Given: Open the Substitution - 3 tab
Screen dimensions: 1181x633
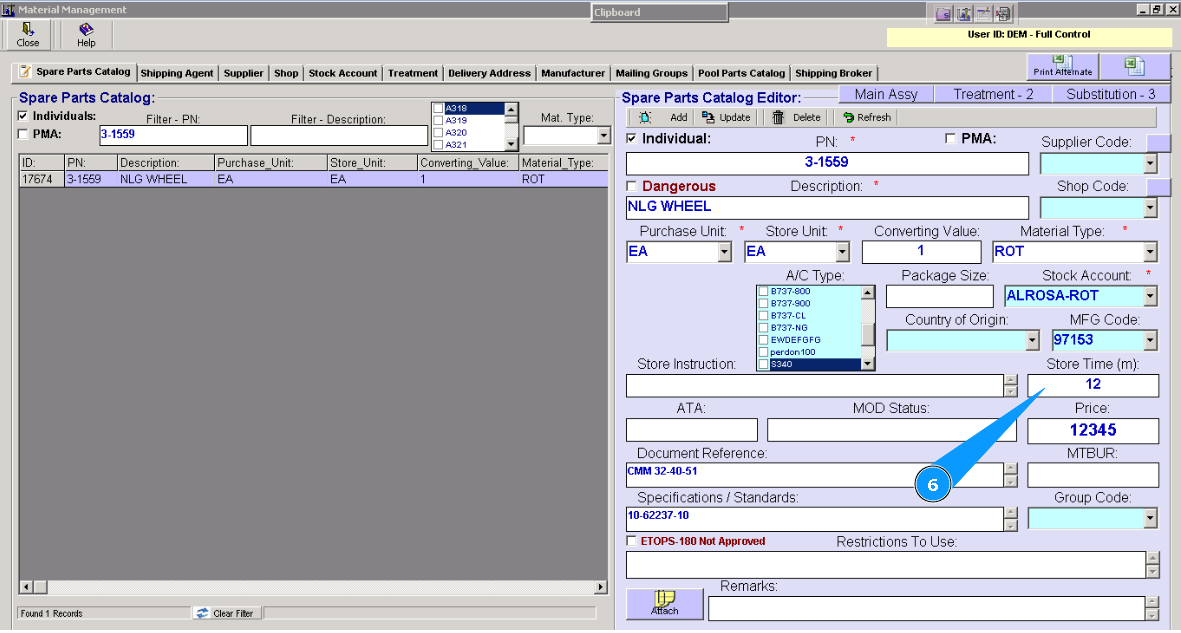Looking at the screenshot, I should [1110, 94].
